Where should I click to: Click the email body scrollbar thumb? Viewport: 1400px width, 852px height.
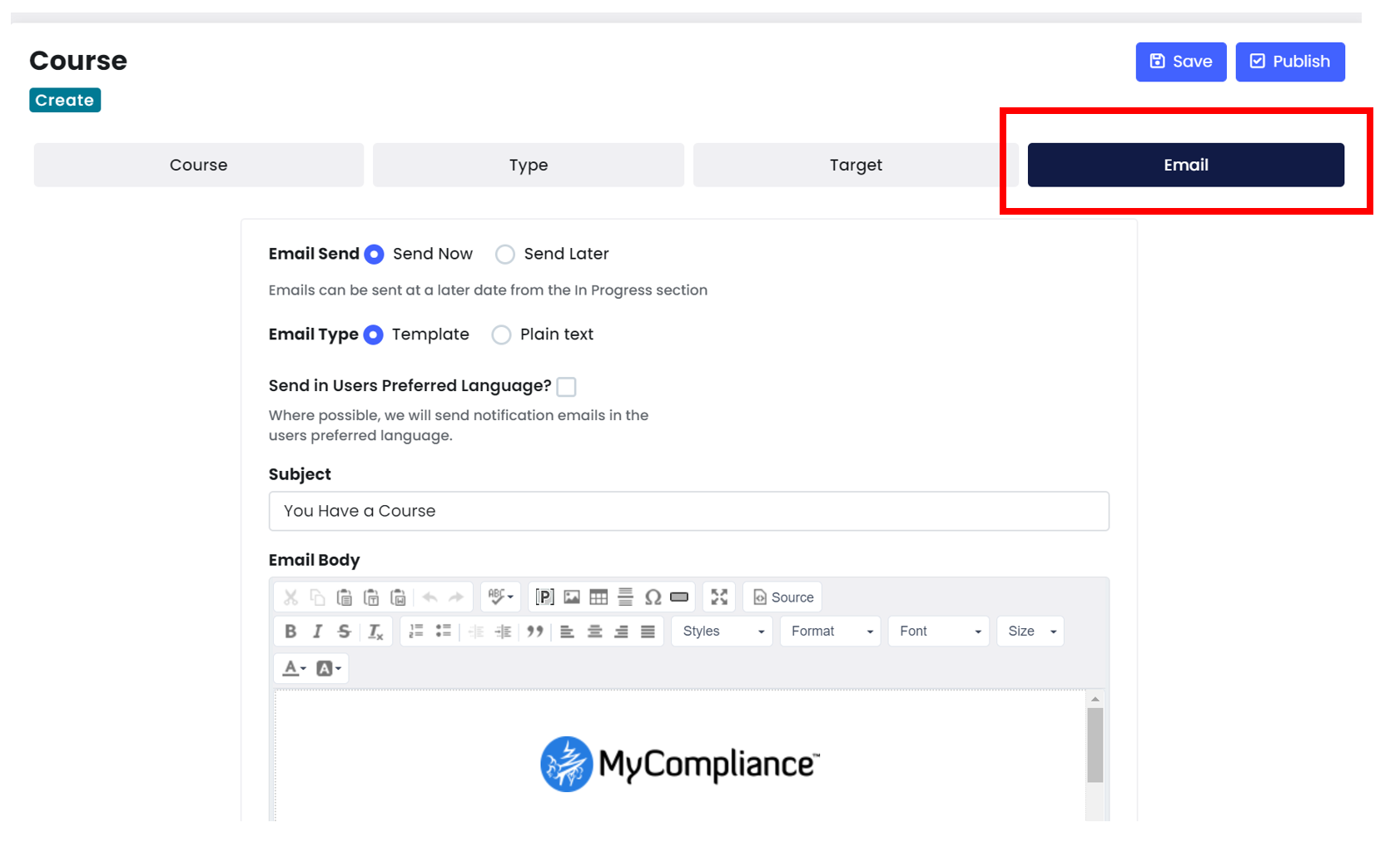click(x=1095, y=745)
